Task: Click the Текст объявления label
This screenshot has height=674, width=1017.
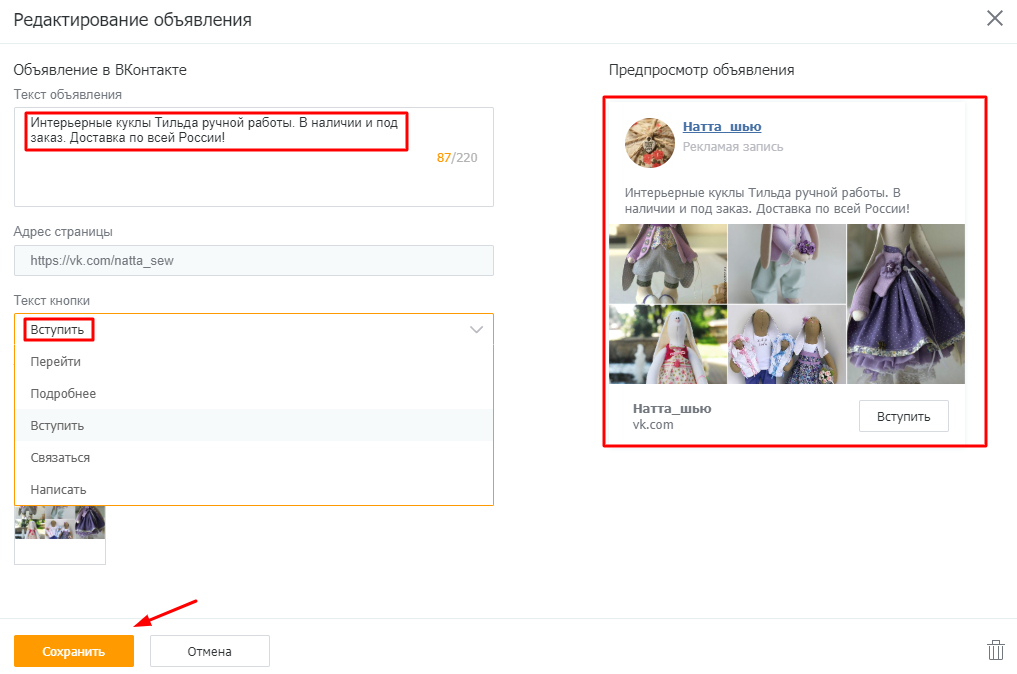Action: point(67,95)
